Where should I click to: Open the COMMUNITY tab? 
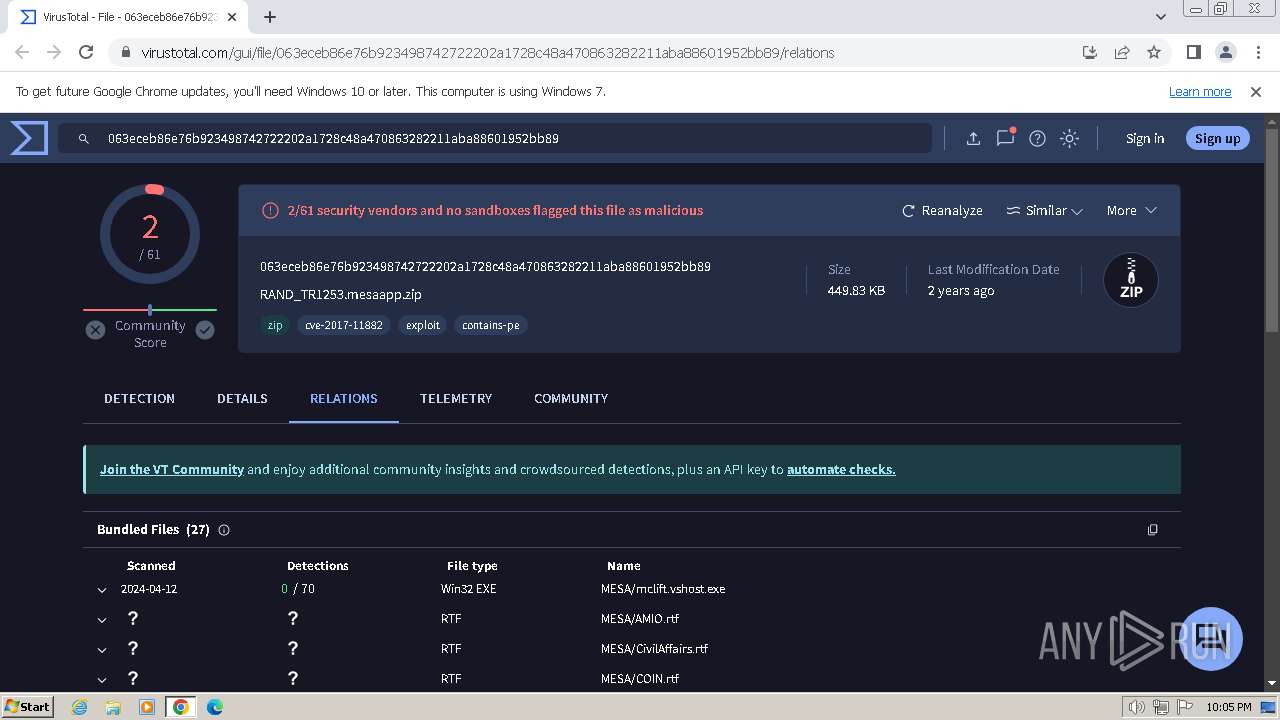(x=571, y=398)
